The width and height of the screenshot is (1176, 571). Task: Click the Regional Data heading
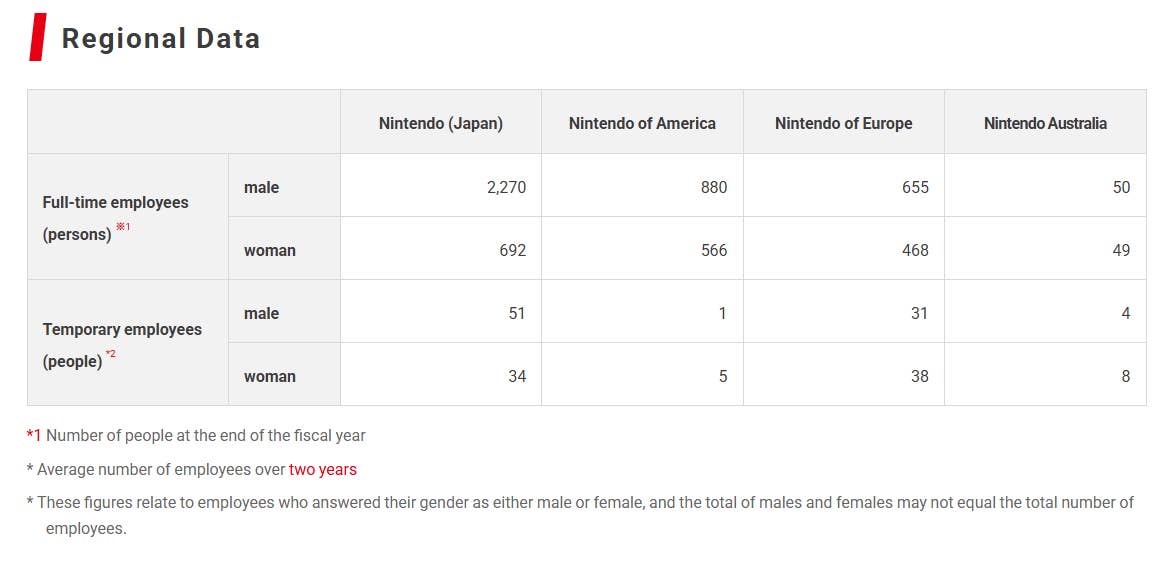160,38
